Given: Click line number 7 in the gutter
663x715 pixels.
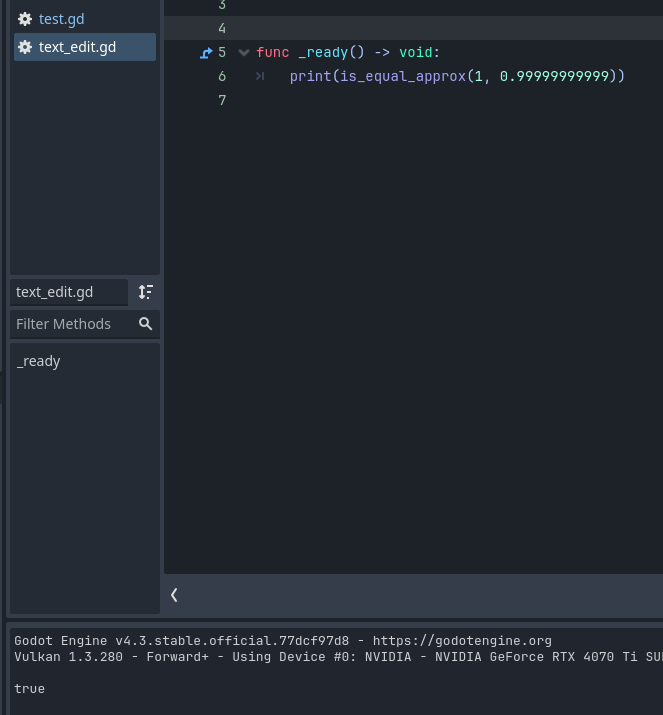Looking at the screenshot, I should click(x=222, y=100).
